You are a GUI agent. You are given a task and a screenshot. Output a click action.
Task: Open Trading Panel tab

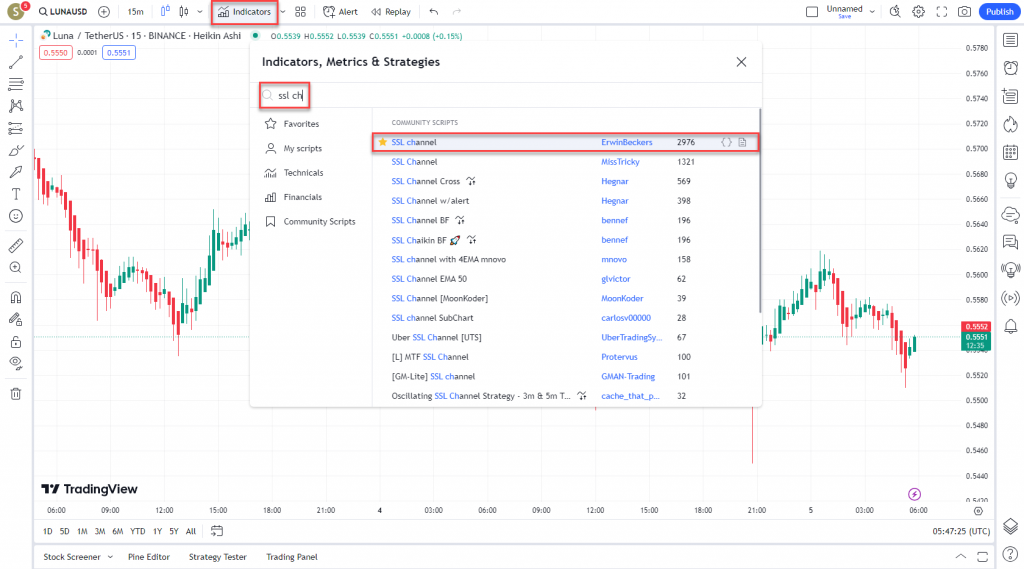292,557
